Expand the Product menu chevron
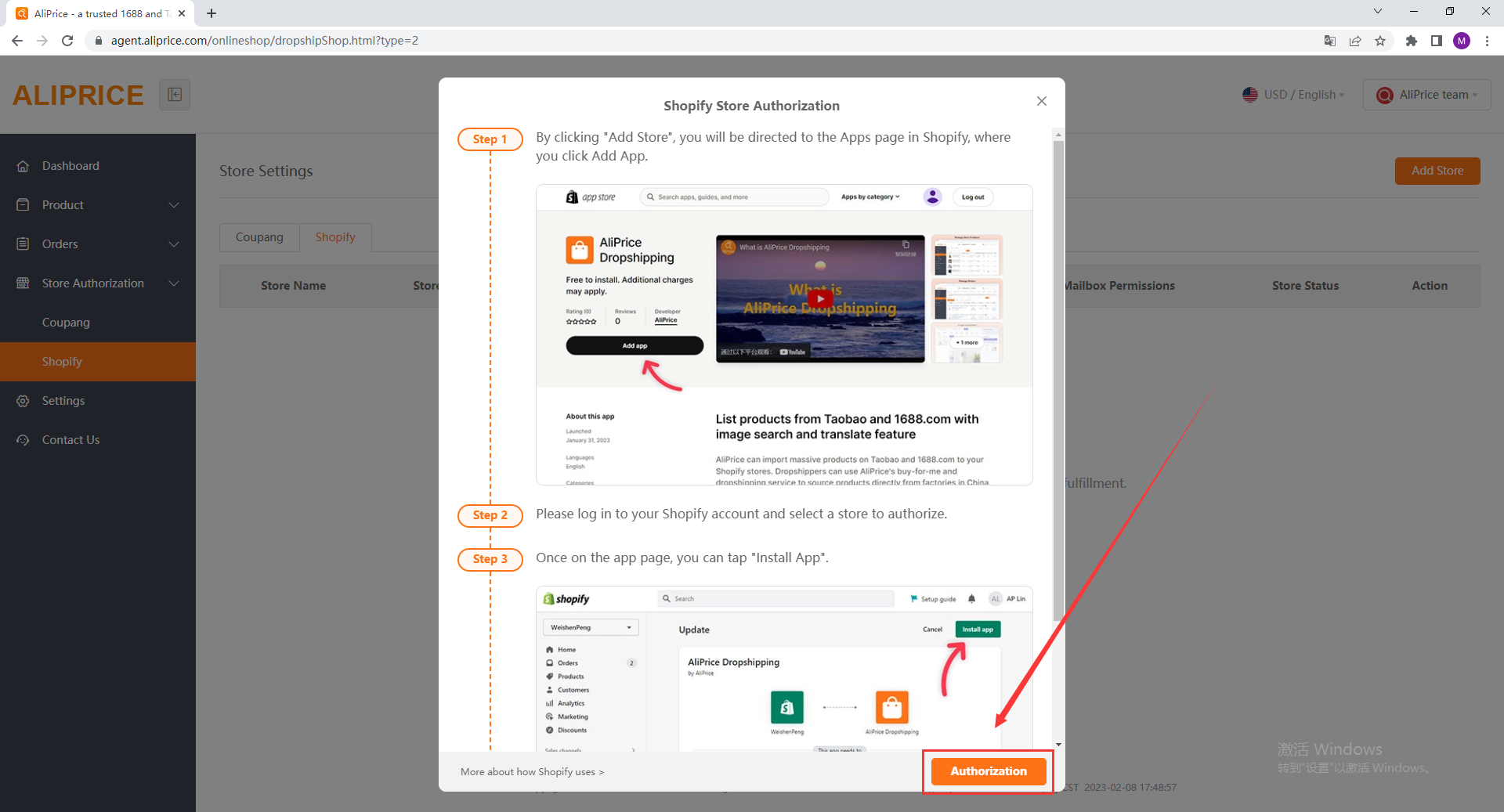Screen dimensions: 1504x812 (174, 205)
